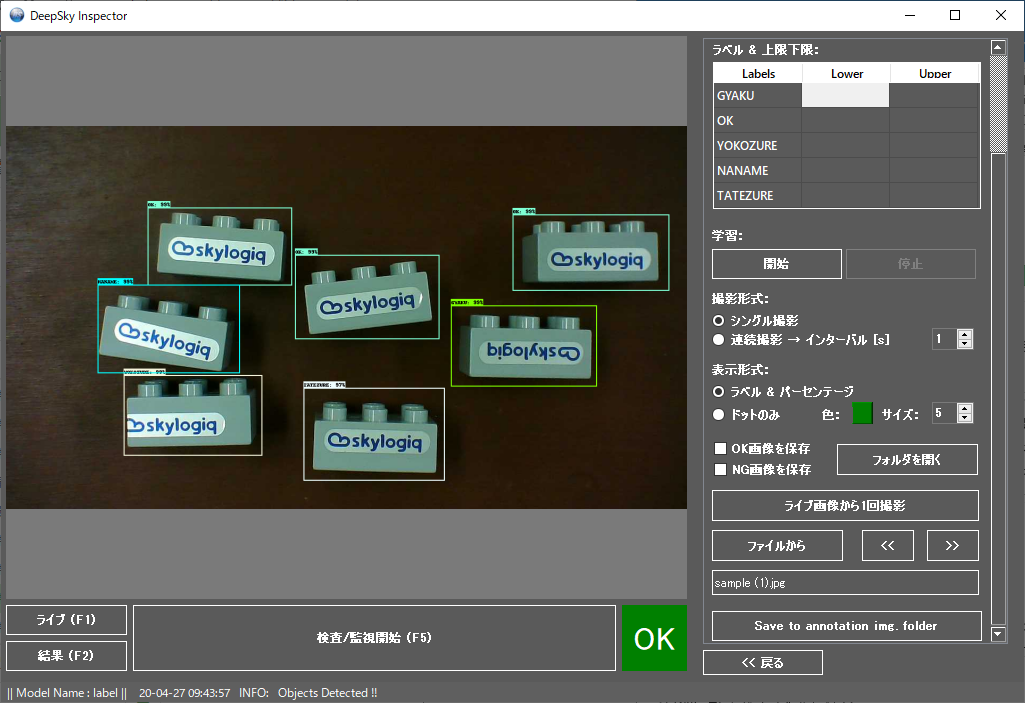This screenshot has width=1025, height=703.
Task: Choose ラベル & パーセンテージ display mode
Action: pos(718,392)
